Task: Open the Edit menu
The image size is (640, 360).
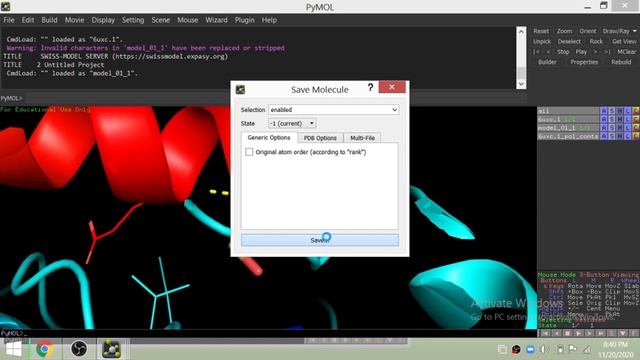Action: click(28, 20)
